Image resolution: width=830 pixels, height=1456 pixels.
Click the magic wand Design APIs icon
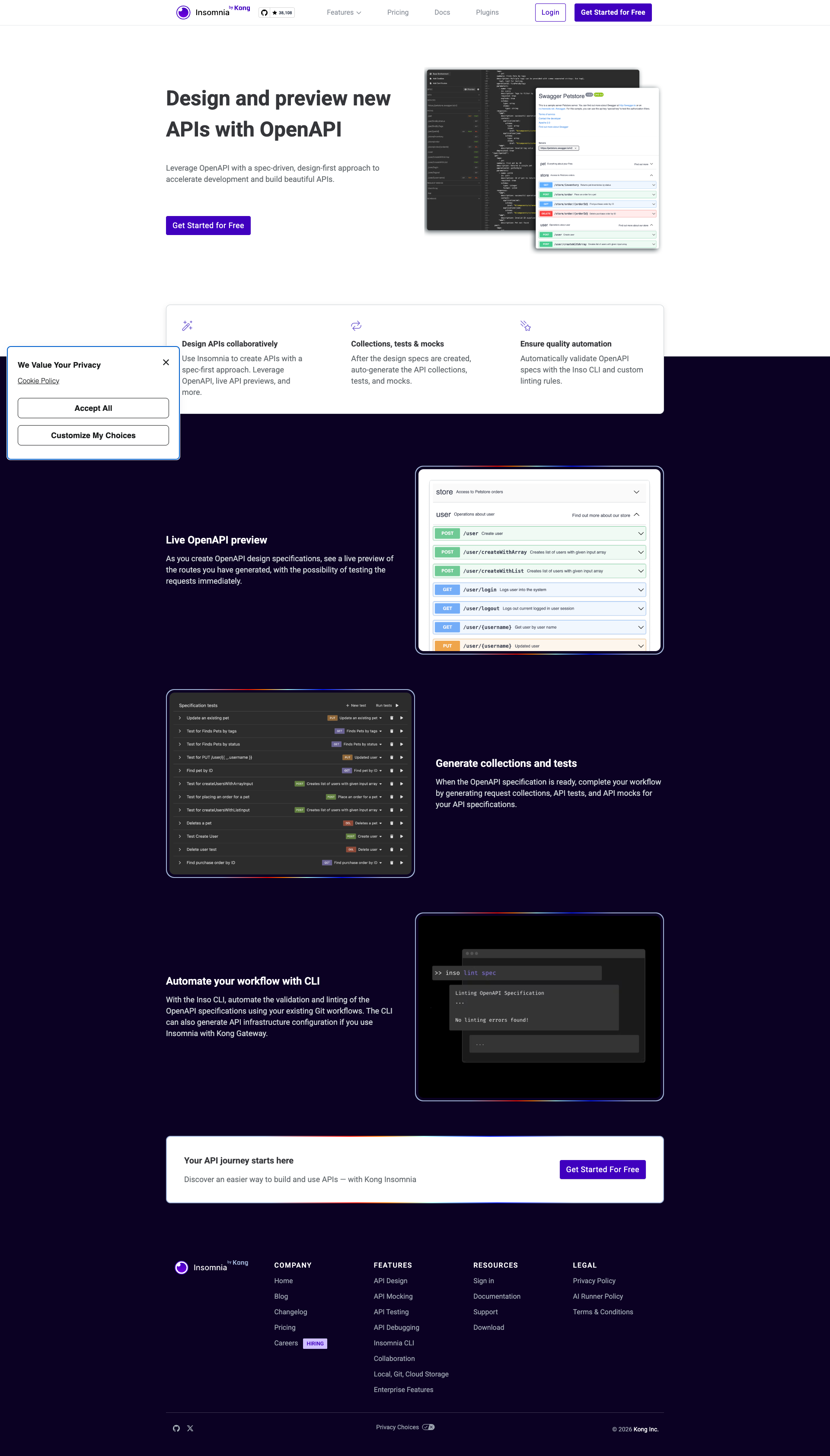pos(187,326)
